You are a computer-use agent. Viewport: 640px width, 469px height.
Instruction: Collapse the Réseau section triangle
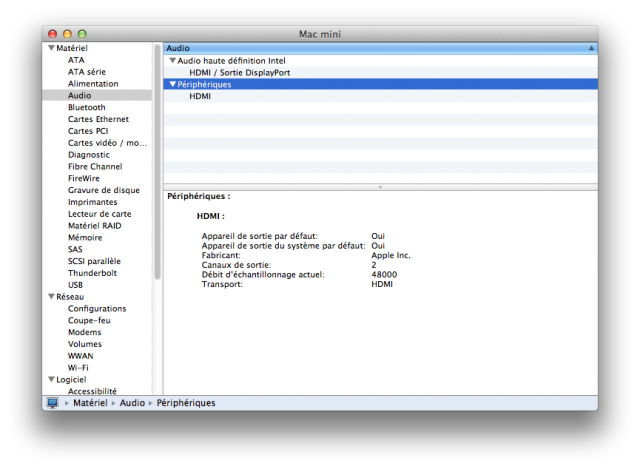coord(51,296)
